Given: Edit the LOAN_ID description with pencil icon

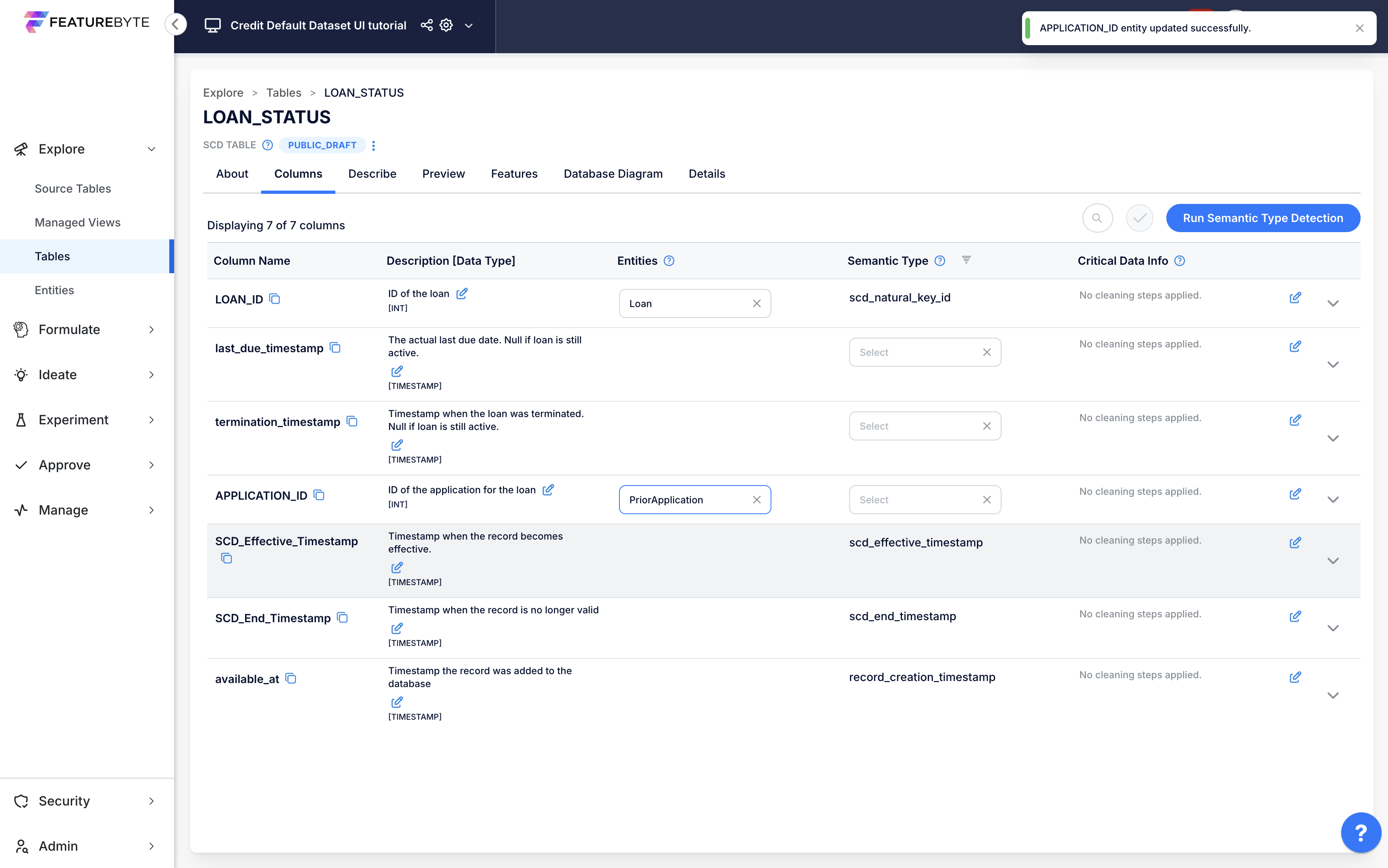Looking at the screenshot, I should 463,293.
